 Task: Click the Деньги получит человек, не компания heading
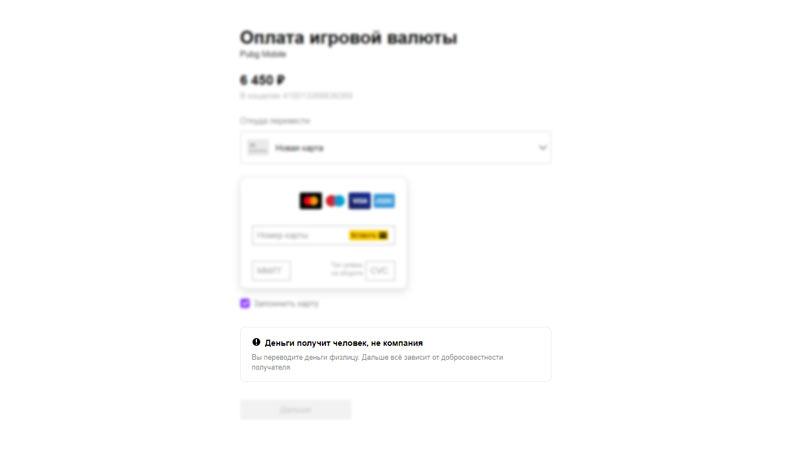(344, 343)
